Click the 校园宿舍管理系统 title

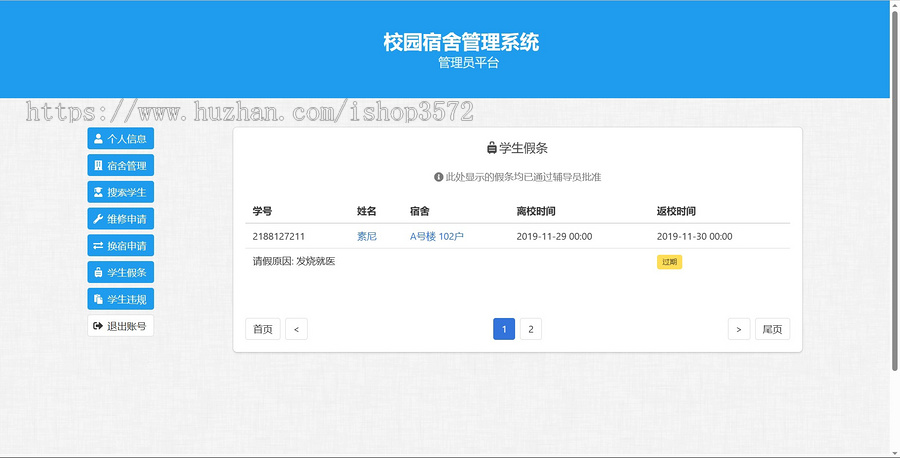[461, 42]
